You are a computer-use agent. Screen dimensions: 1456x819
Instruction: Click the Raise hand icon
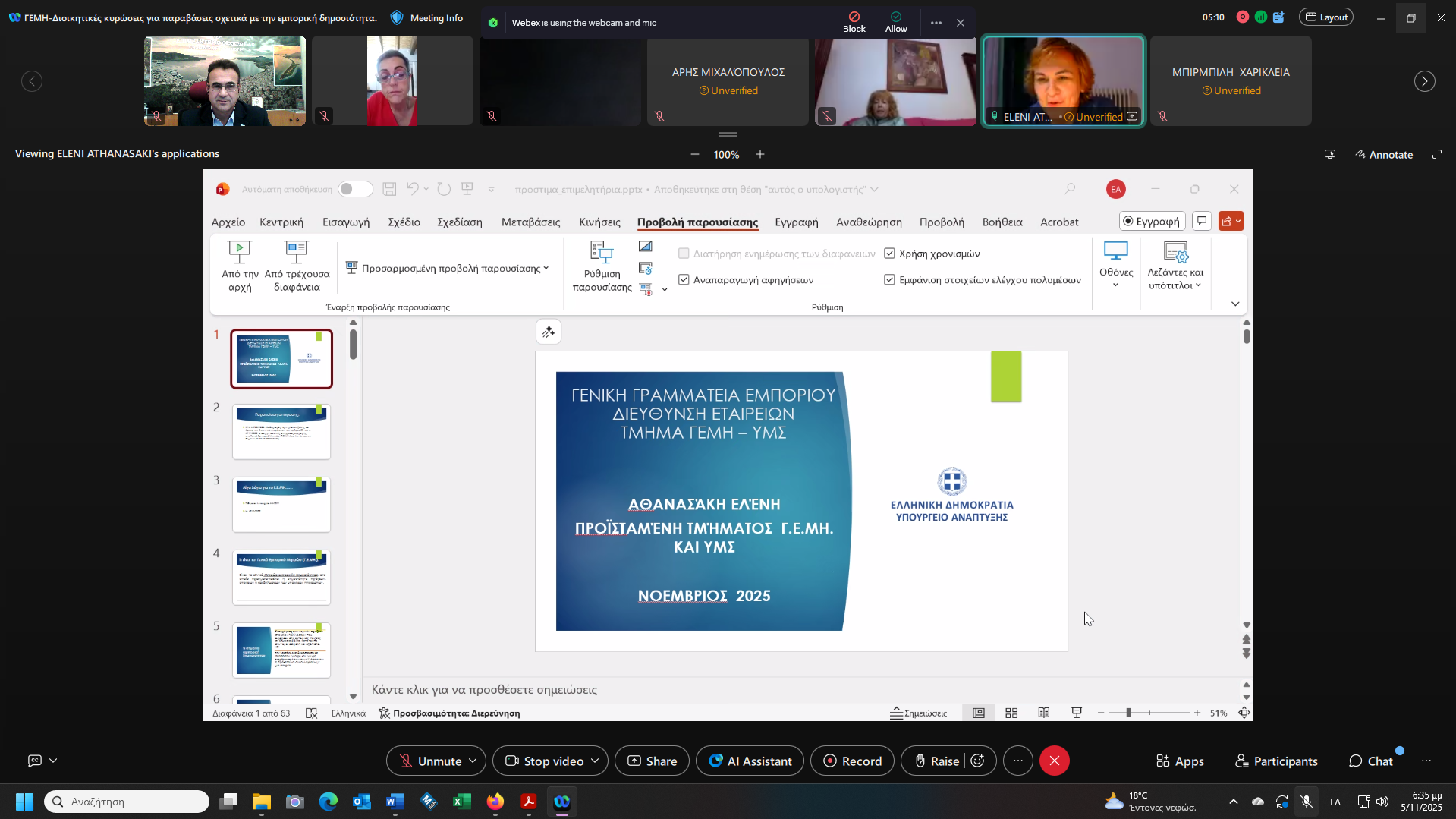920,761
